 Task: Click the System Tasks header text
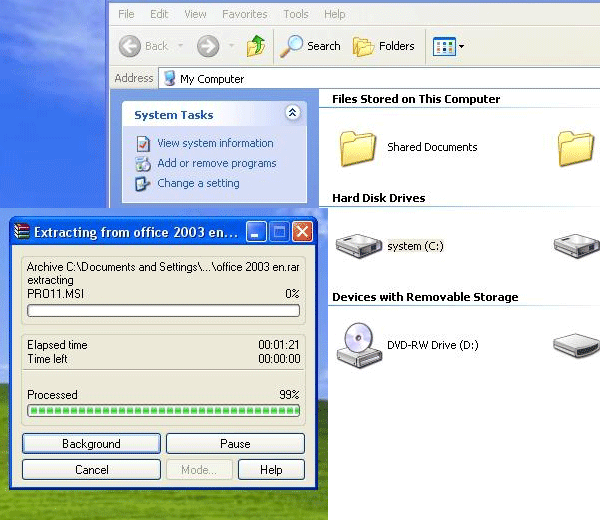(x=174, y=115)
